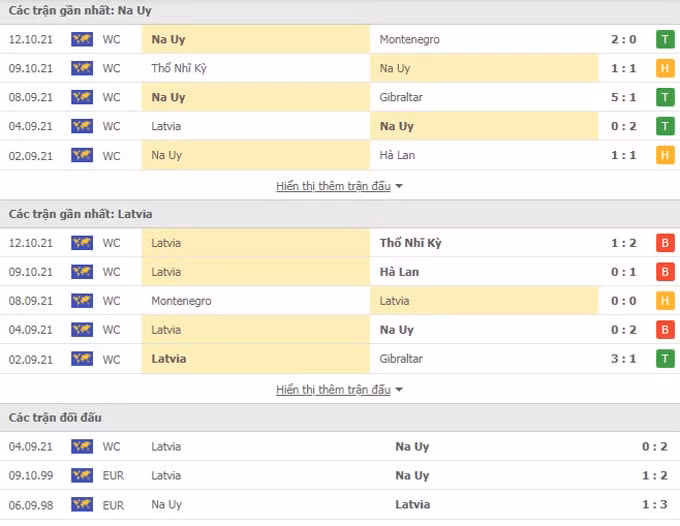Click the flag icon in the 09.10.99 EUR head-to-head row
680x526 pixels.
[x=82, y=476]
